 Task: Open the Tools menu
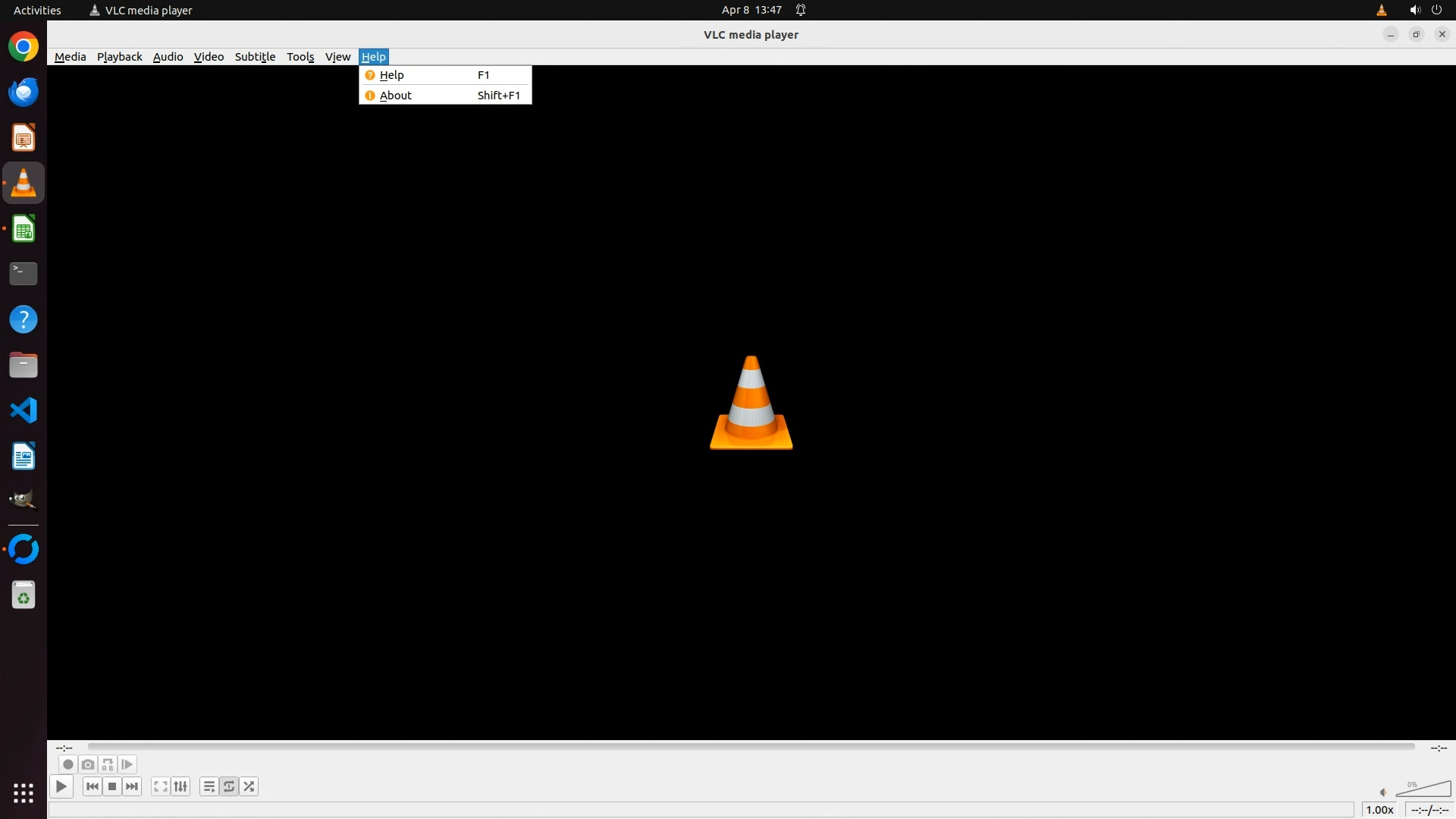click(300, 57)
